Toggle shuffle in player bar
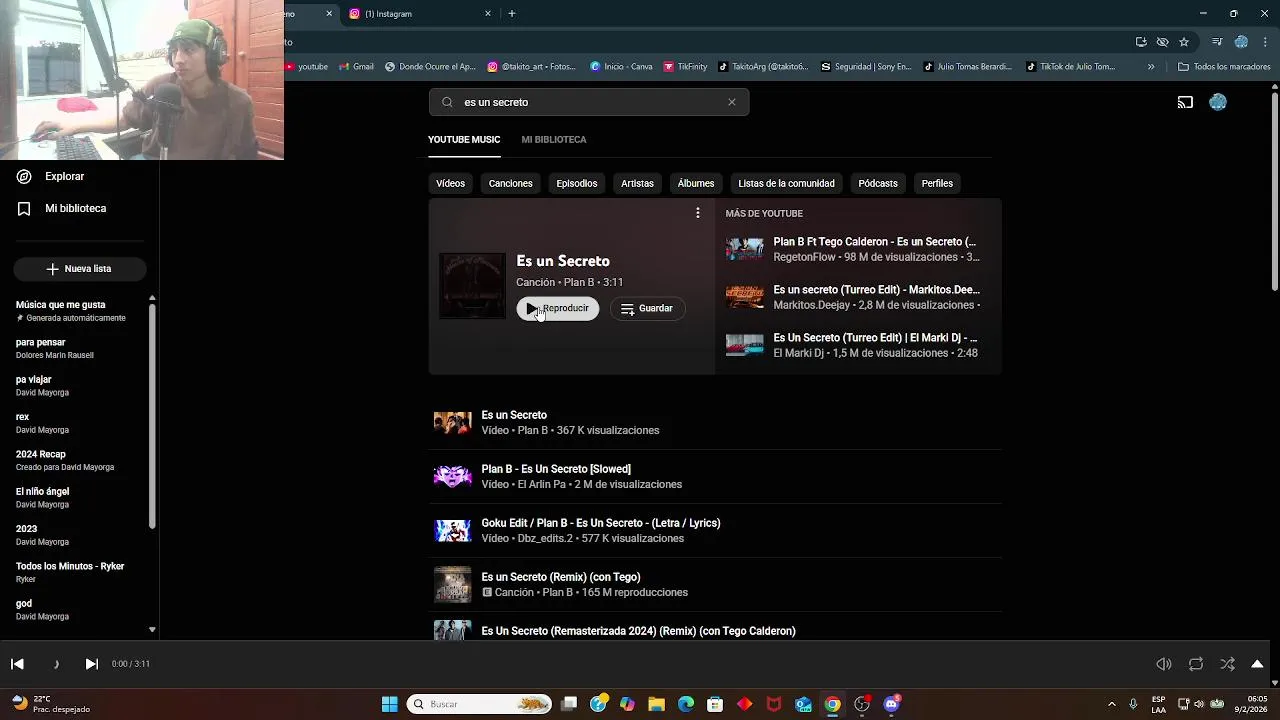The width and height of the screenshot is (1280, 720). click(1227, 664)
